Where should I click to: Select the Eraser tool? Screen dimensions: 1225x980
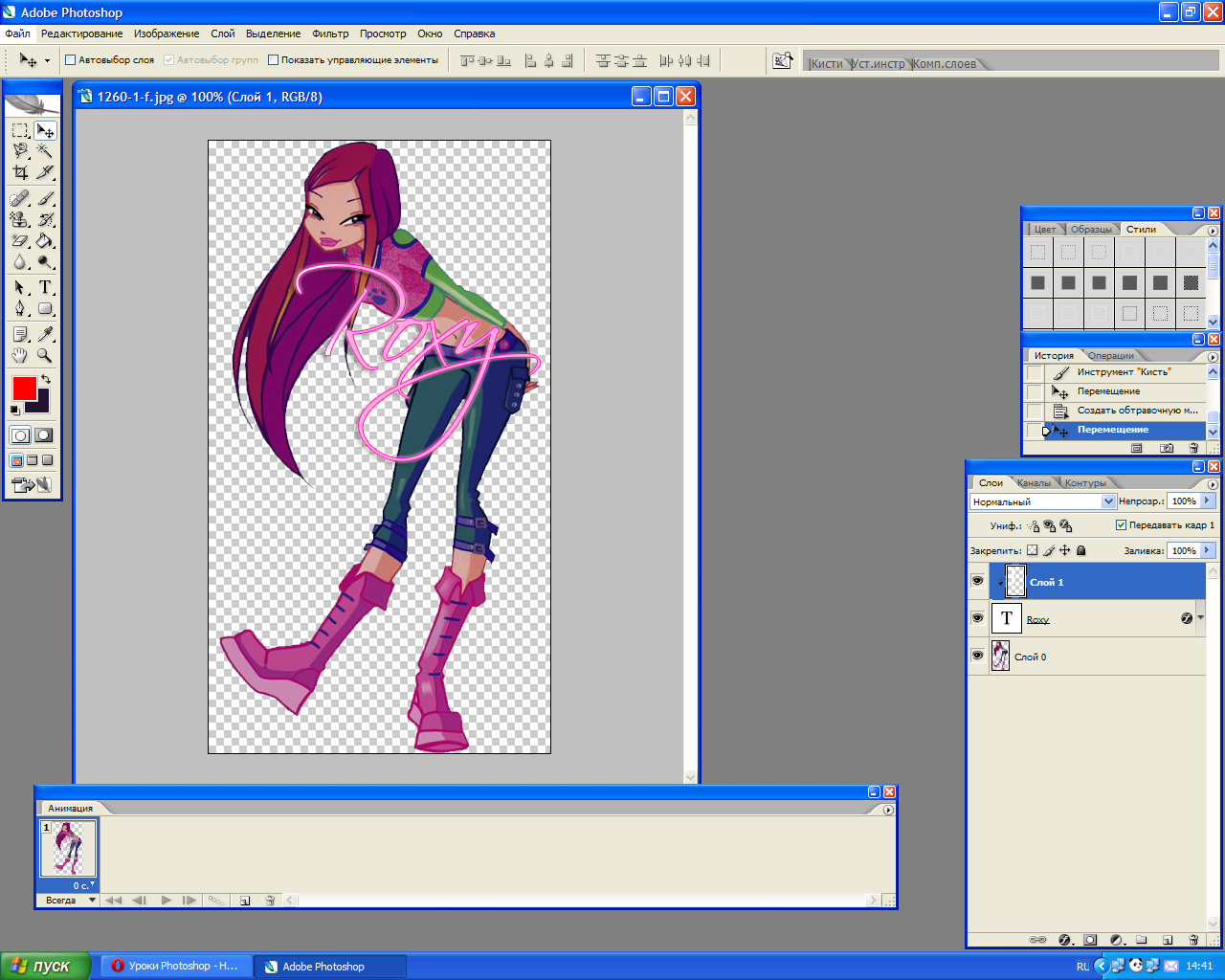tap(20, 240)
